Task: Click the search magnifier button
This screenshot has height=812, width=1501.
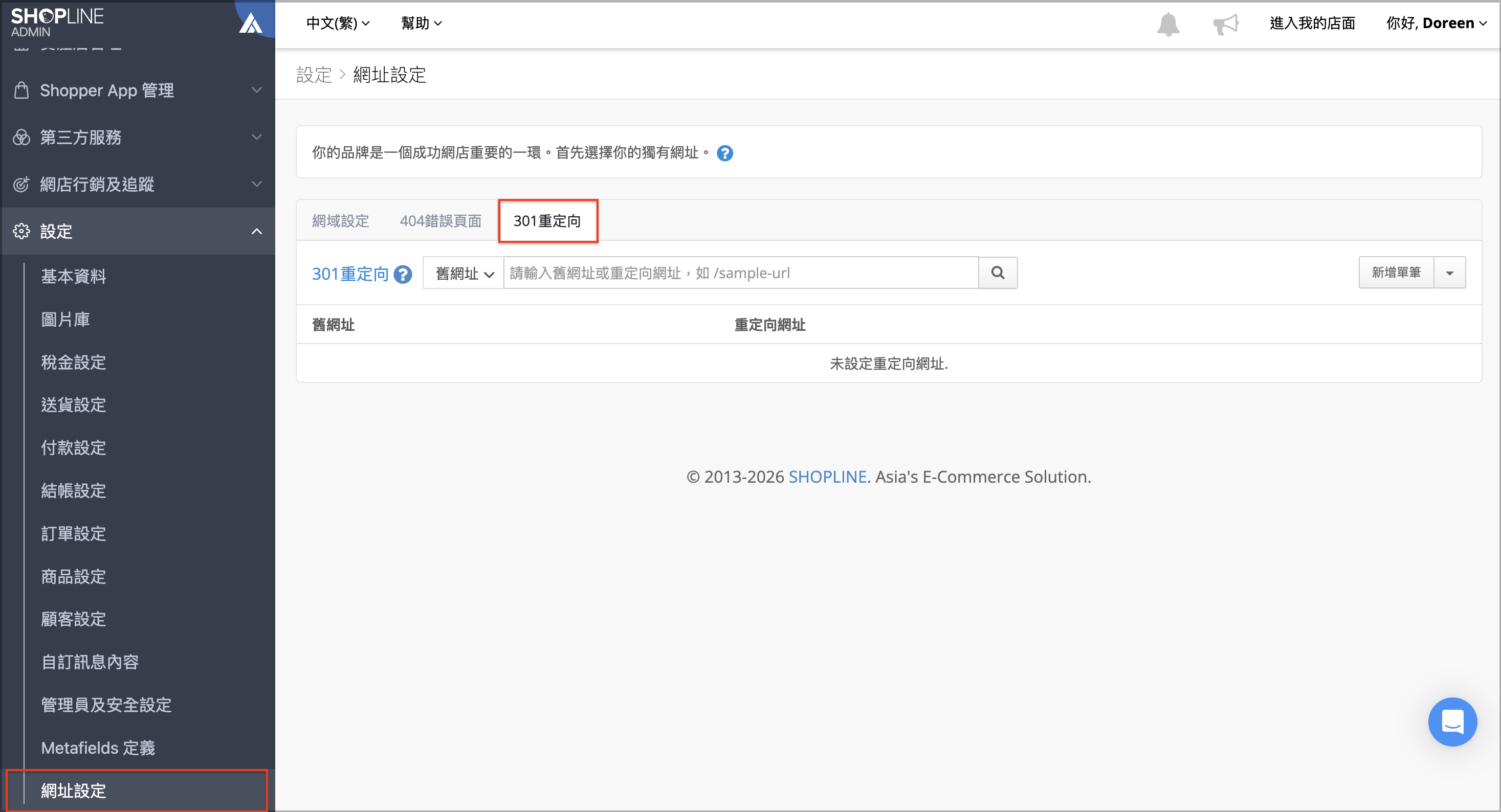Action: 998,273
